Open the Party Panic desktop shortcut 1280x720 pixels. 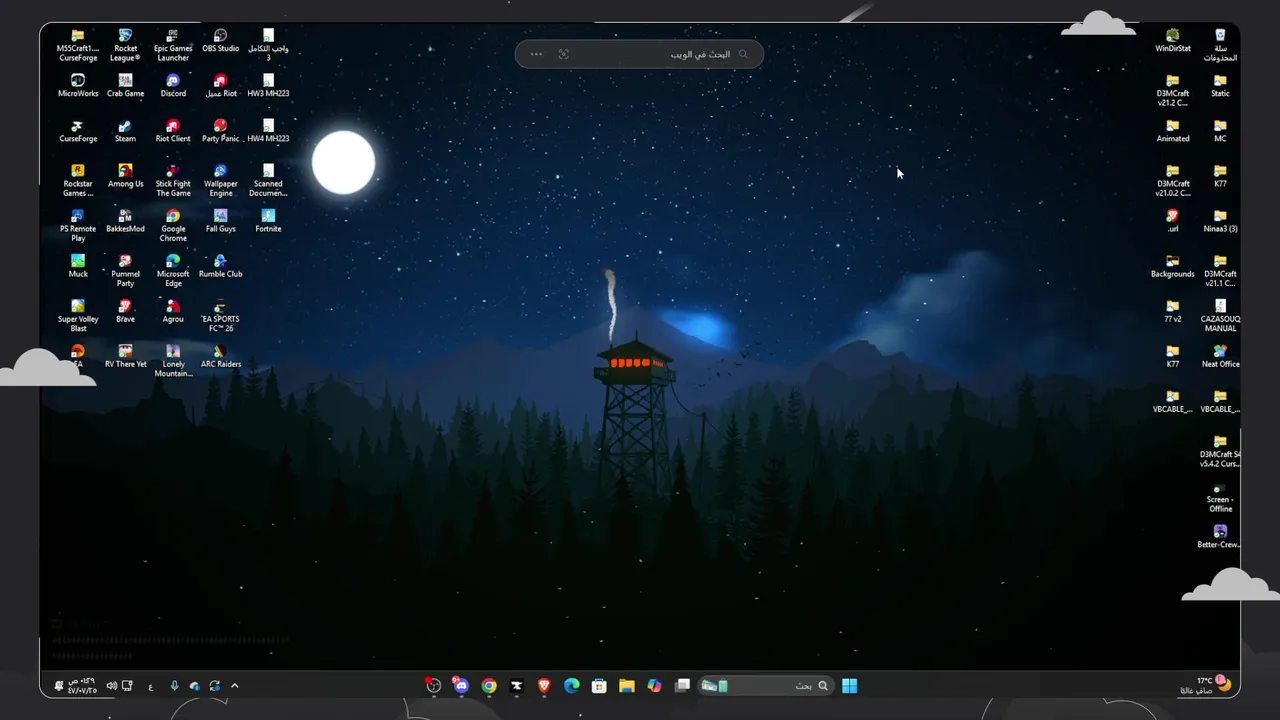coord(220,131)
